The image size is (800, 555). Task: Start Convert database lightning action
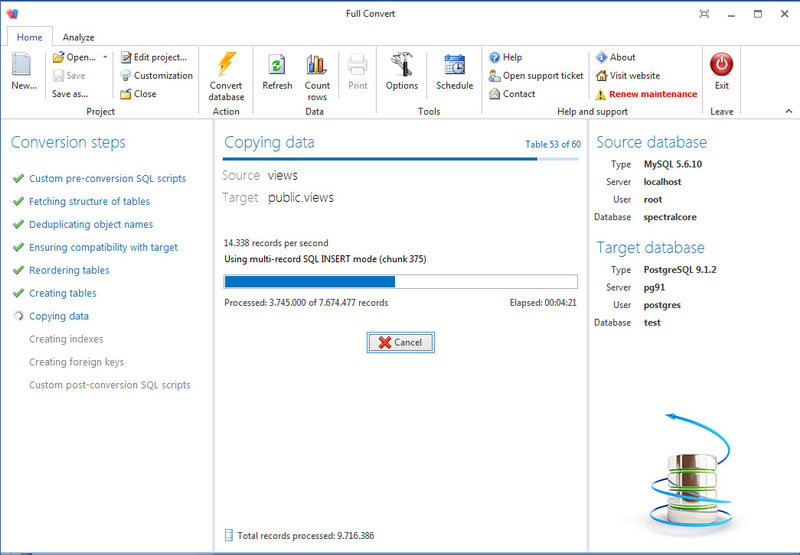226,75
